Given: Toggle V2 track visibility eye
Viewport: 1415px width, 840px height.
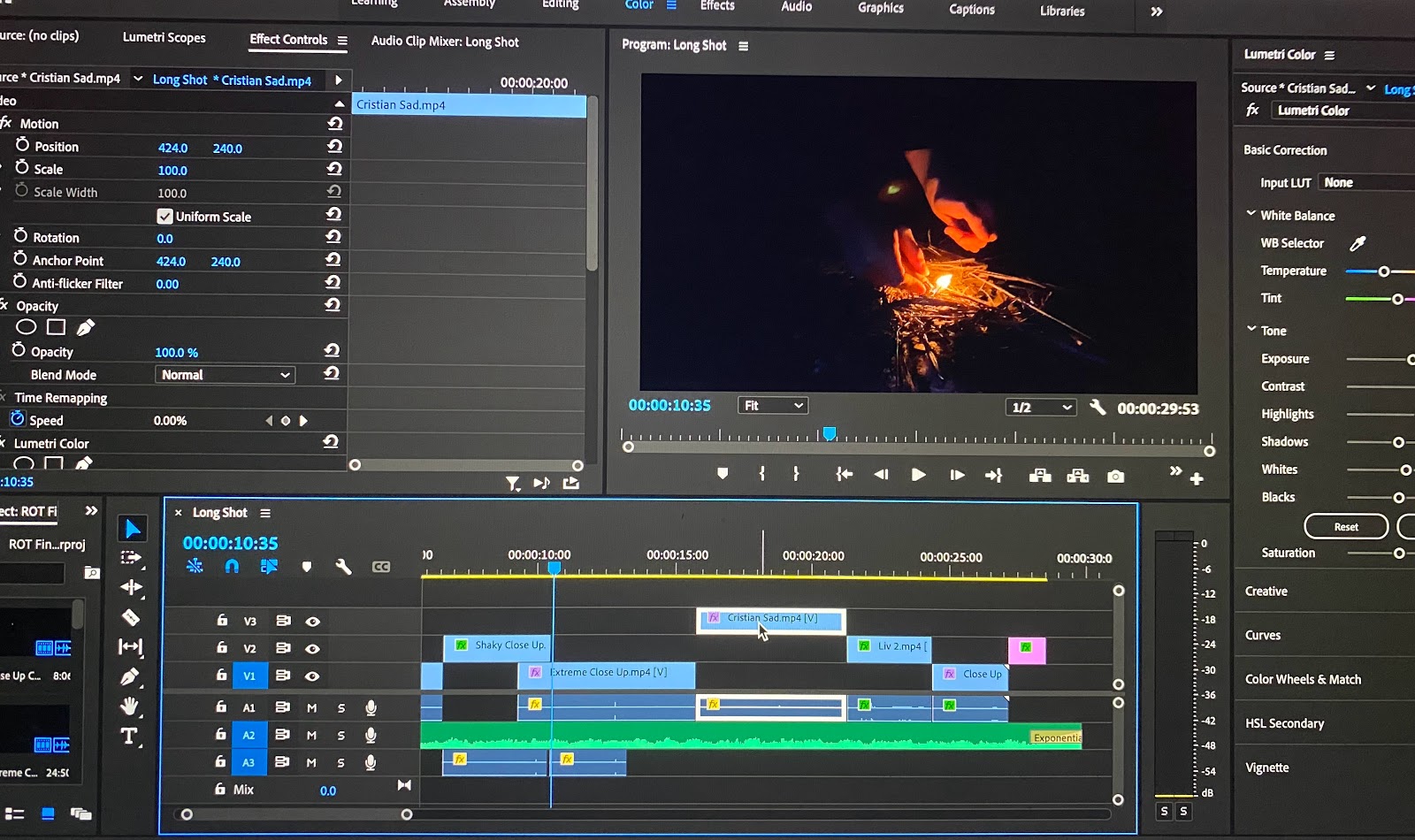Looking at the screenshot, I should point(312,649).
